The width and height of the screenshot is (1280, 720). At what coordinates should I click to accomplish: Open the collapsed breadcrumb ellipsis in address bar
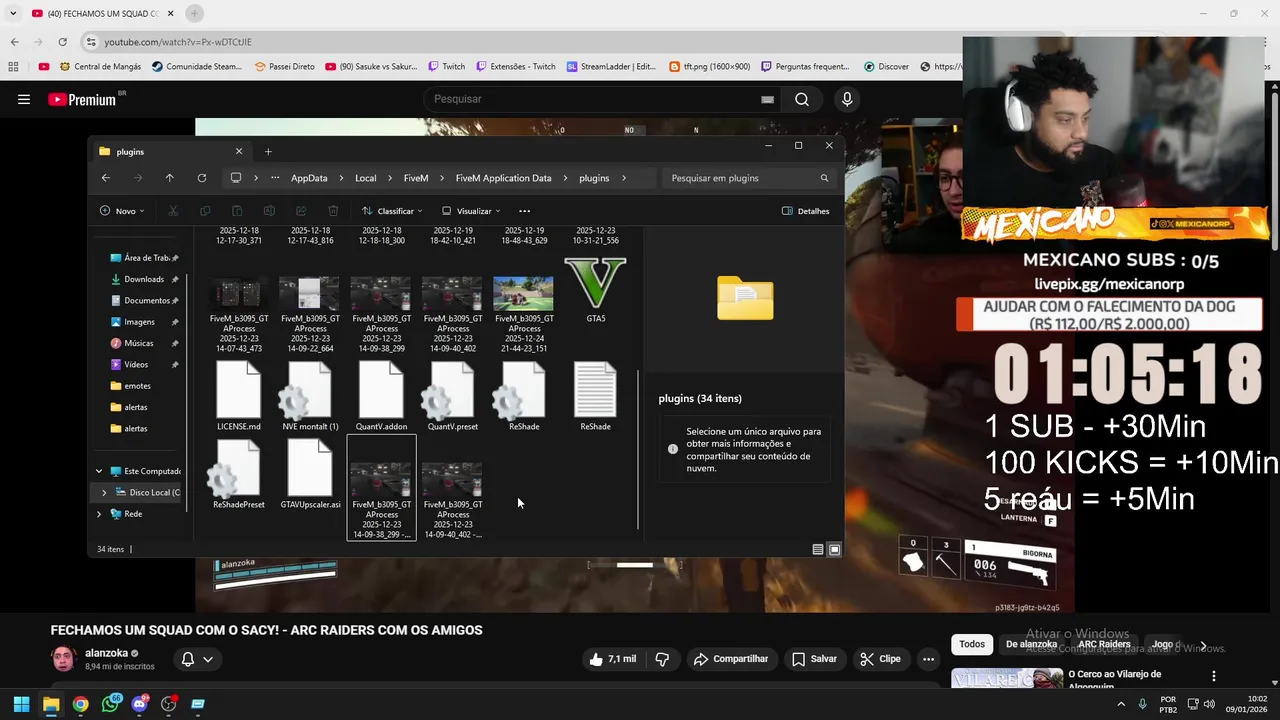pyautogui.click(x=275, y=178)
